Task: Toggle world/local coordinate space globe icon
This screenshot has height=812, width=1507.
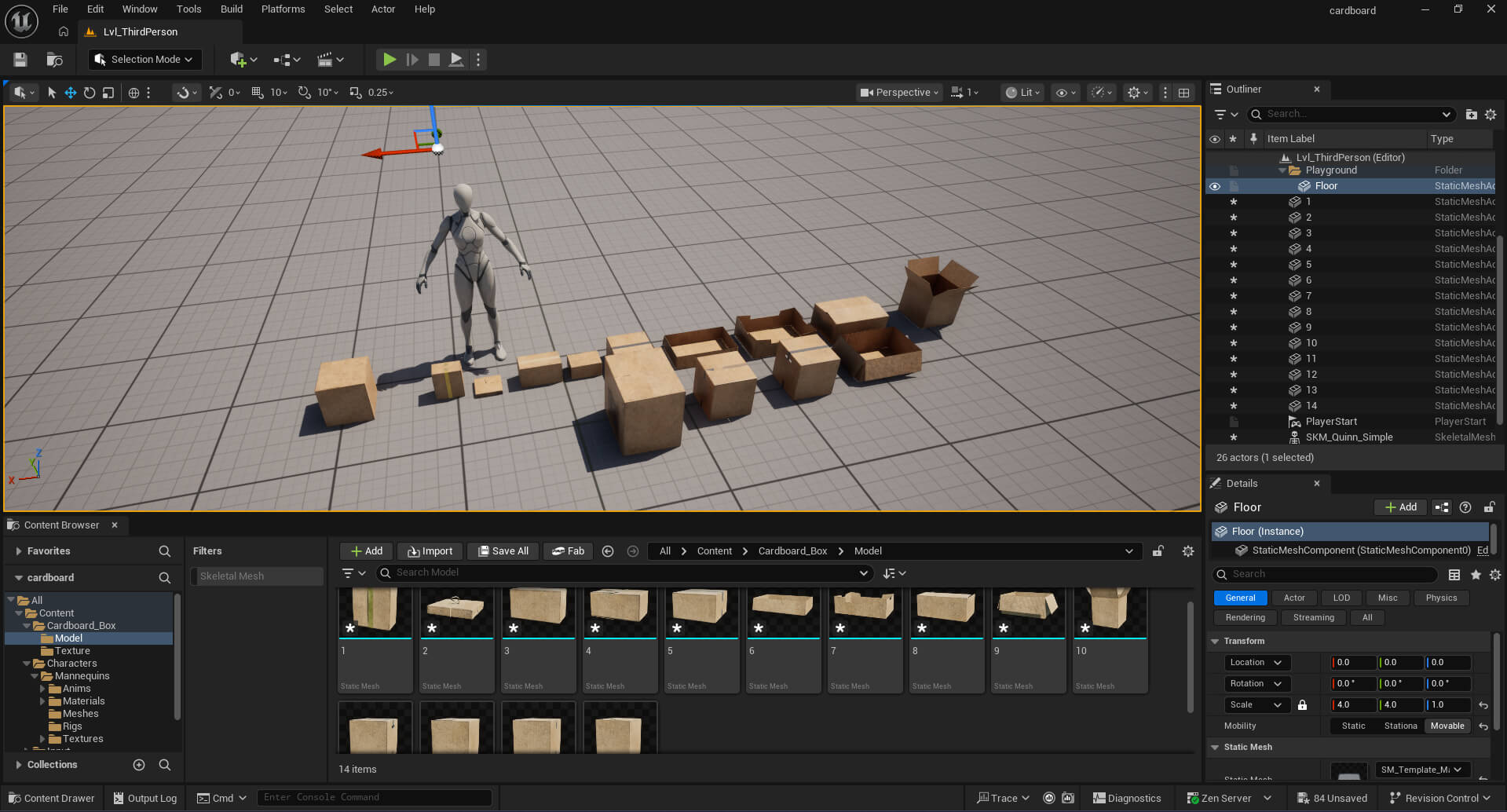Action: [134, 93]
